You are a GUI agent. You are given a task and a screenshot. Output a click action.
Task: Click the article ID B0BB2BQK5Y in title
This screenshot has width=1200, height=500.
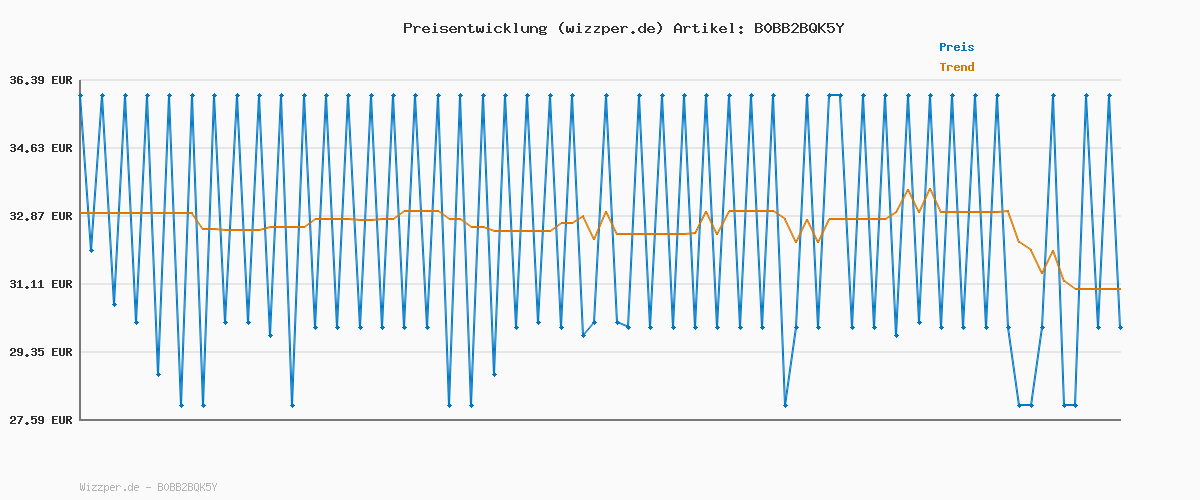[x=798, y=28]
